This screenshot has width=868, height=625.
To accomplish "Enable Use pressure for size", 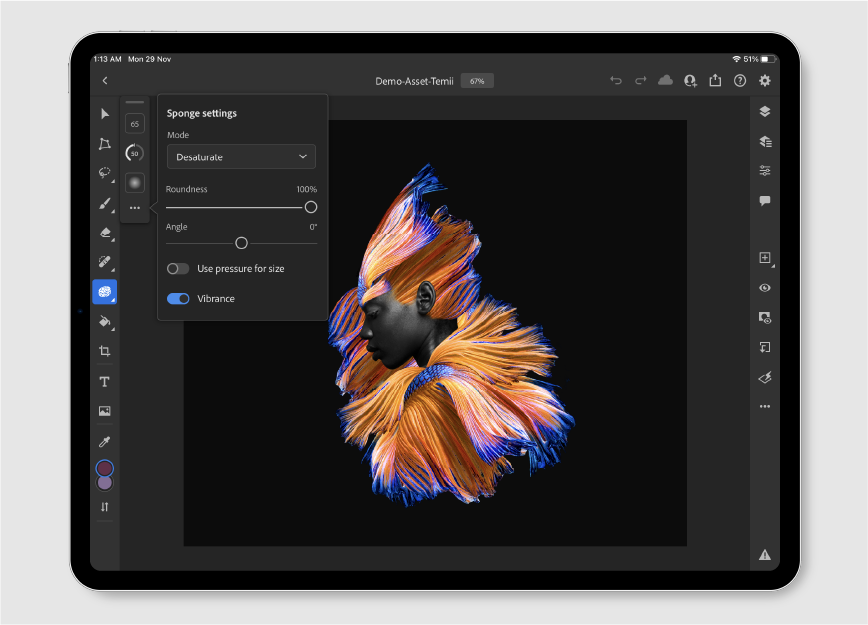I will pyautogui.click(x=178, y=268).
